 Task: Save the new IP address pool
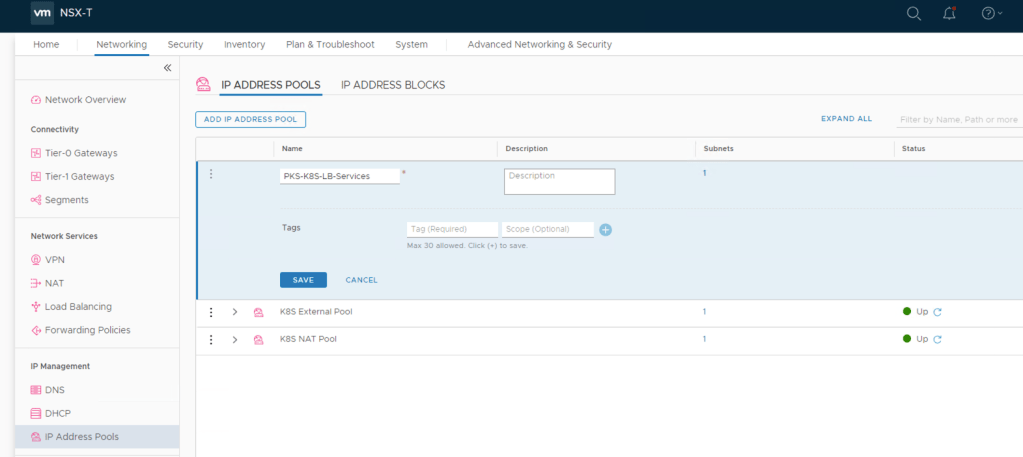point(303,280)
